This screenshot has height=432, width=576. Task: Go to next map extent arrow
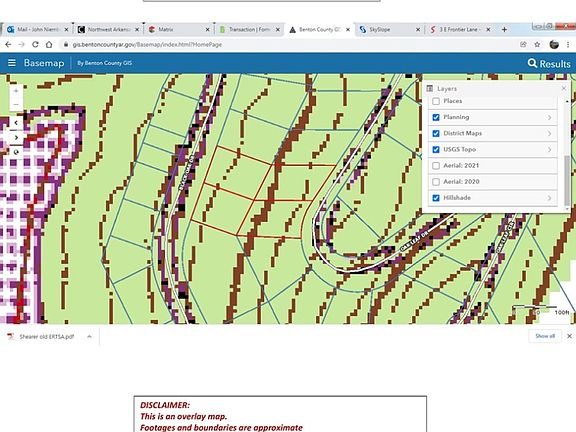[16, 137]
